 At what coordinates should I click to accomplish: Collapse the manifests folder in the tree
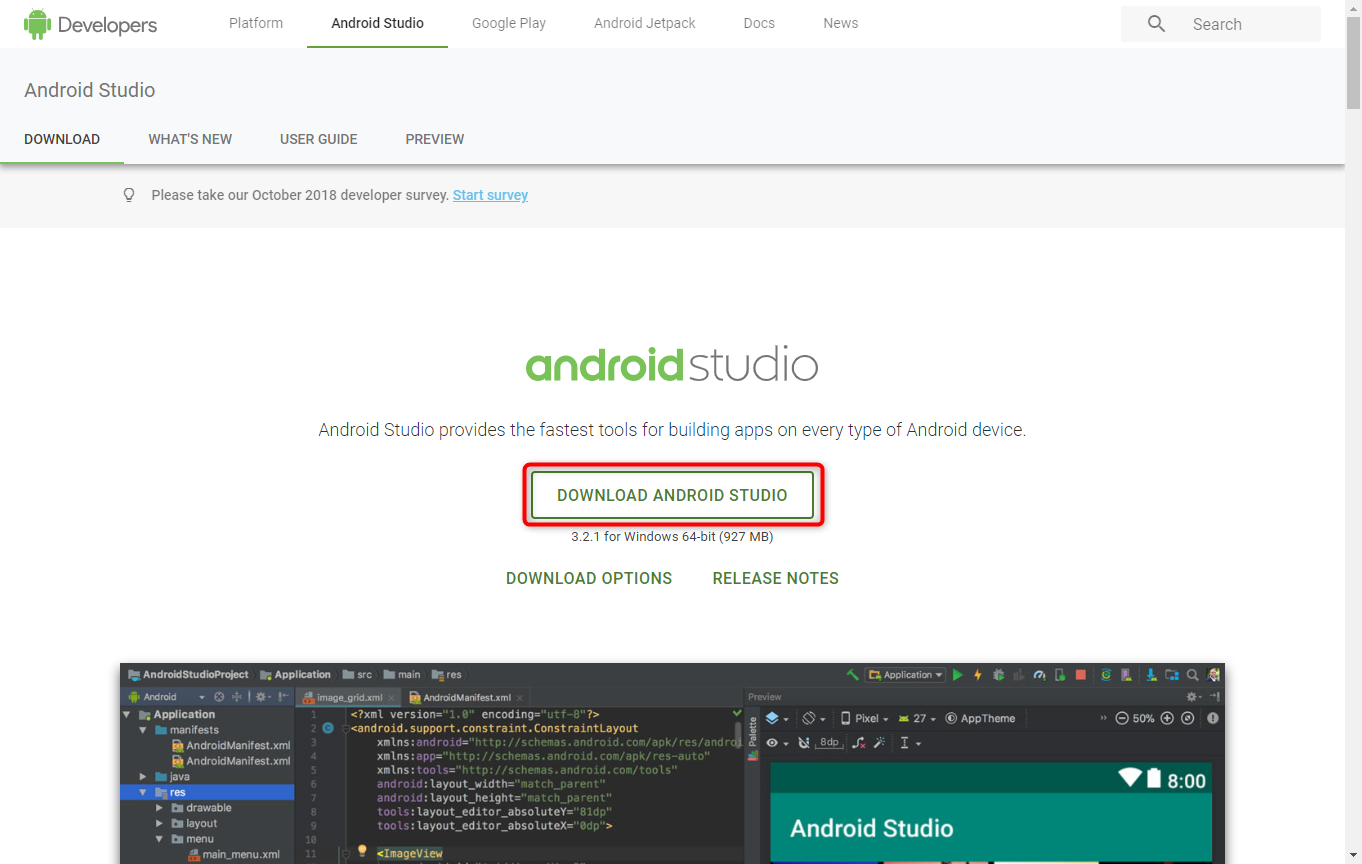click(142, 730)
